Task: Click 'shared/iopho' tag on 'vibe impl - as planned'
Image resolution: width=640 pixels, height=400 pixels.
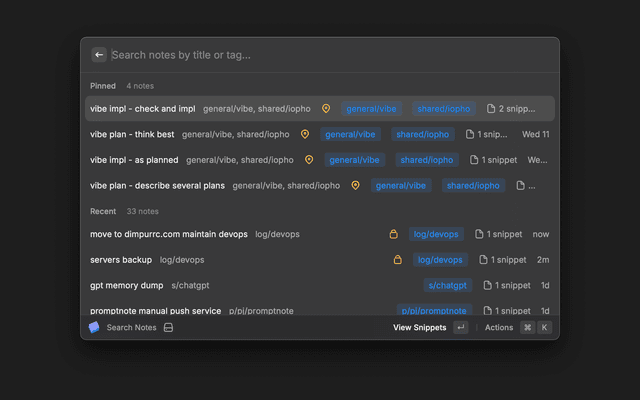Action: (x=427, y=159)
